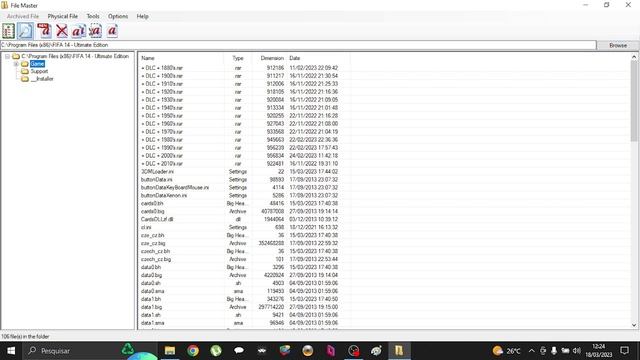Screen dimensions: 640x360
Task: Open the Windows Start menu
Action: pyautogui.click(x=11, y=351)
